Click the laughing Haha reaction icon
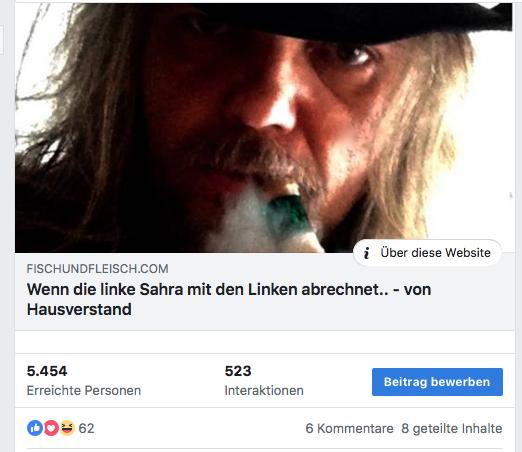 [67, 428]
